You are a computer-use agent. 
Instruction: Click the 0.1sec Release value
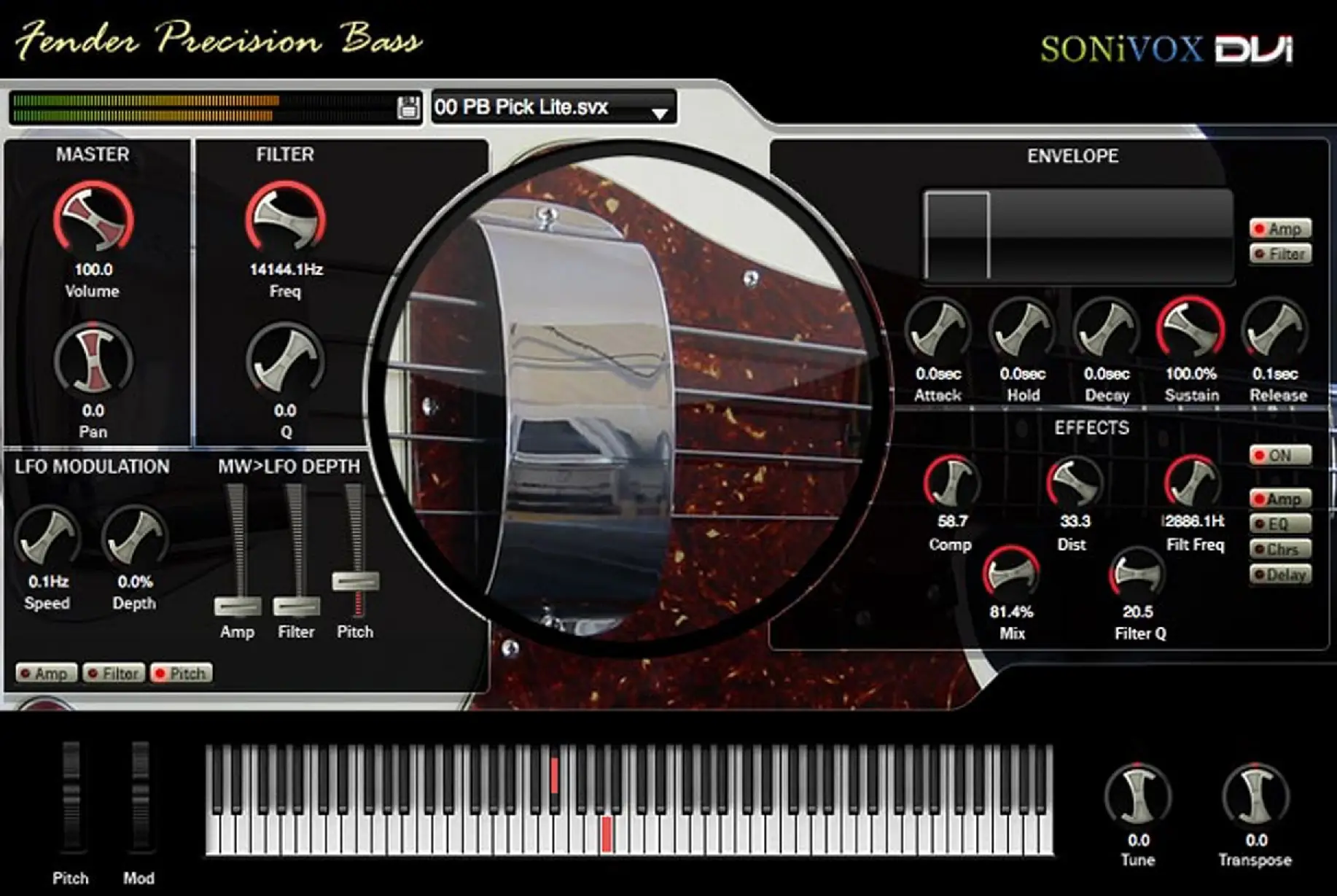pyautogui.click(x=1275, y=373)
